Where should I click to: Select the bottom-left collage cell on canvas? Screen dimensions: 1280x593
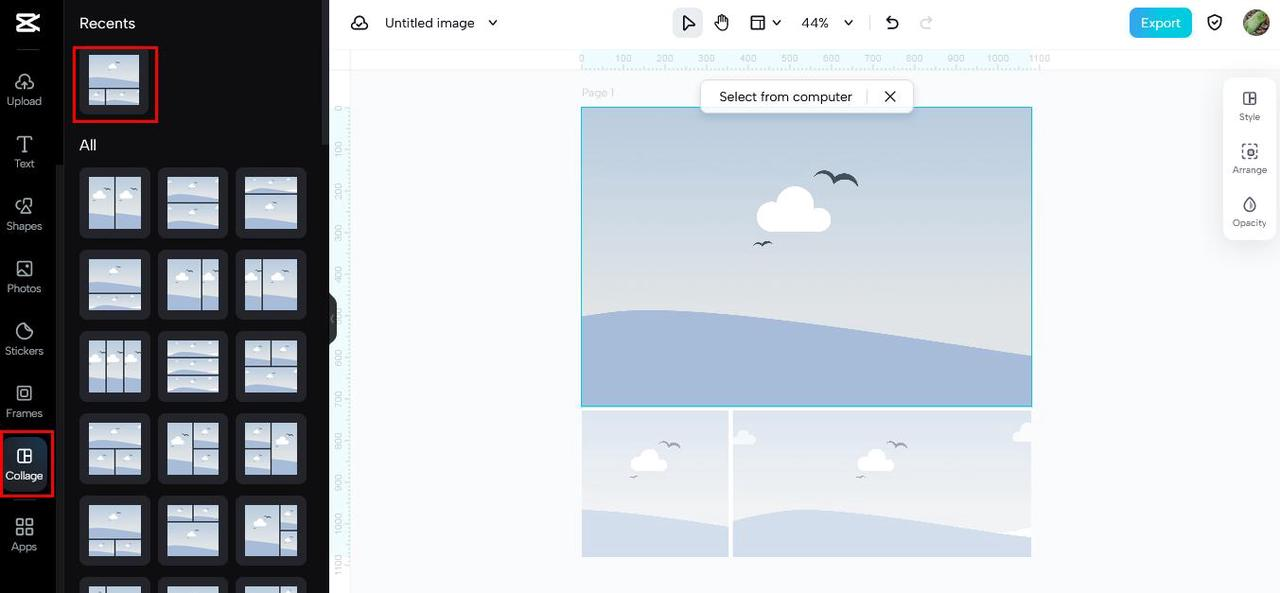point(655,483)
